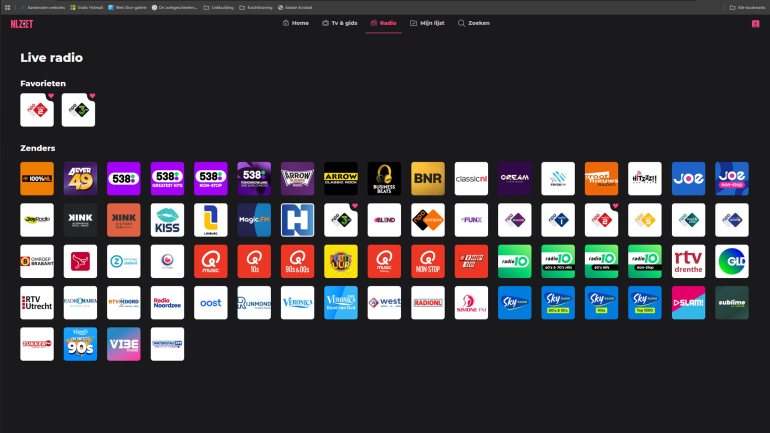770x433 pixels.
Task: Switch to the Tv & gids tab
Action: [338, 22]
